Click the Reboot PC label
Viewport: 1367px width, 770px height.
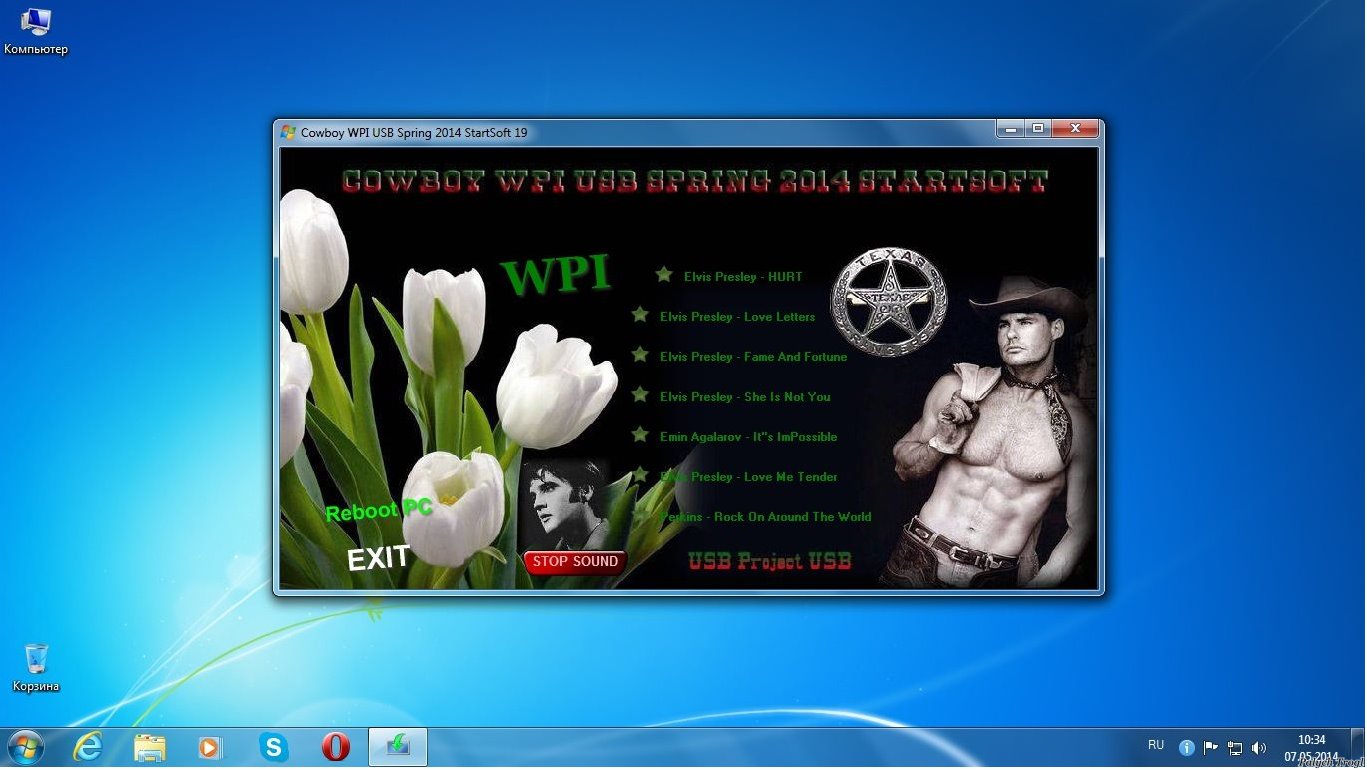point(379,511)
